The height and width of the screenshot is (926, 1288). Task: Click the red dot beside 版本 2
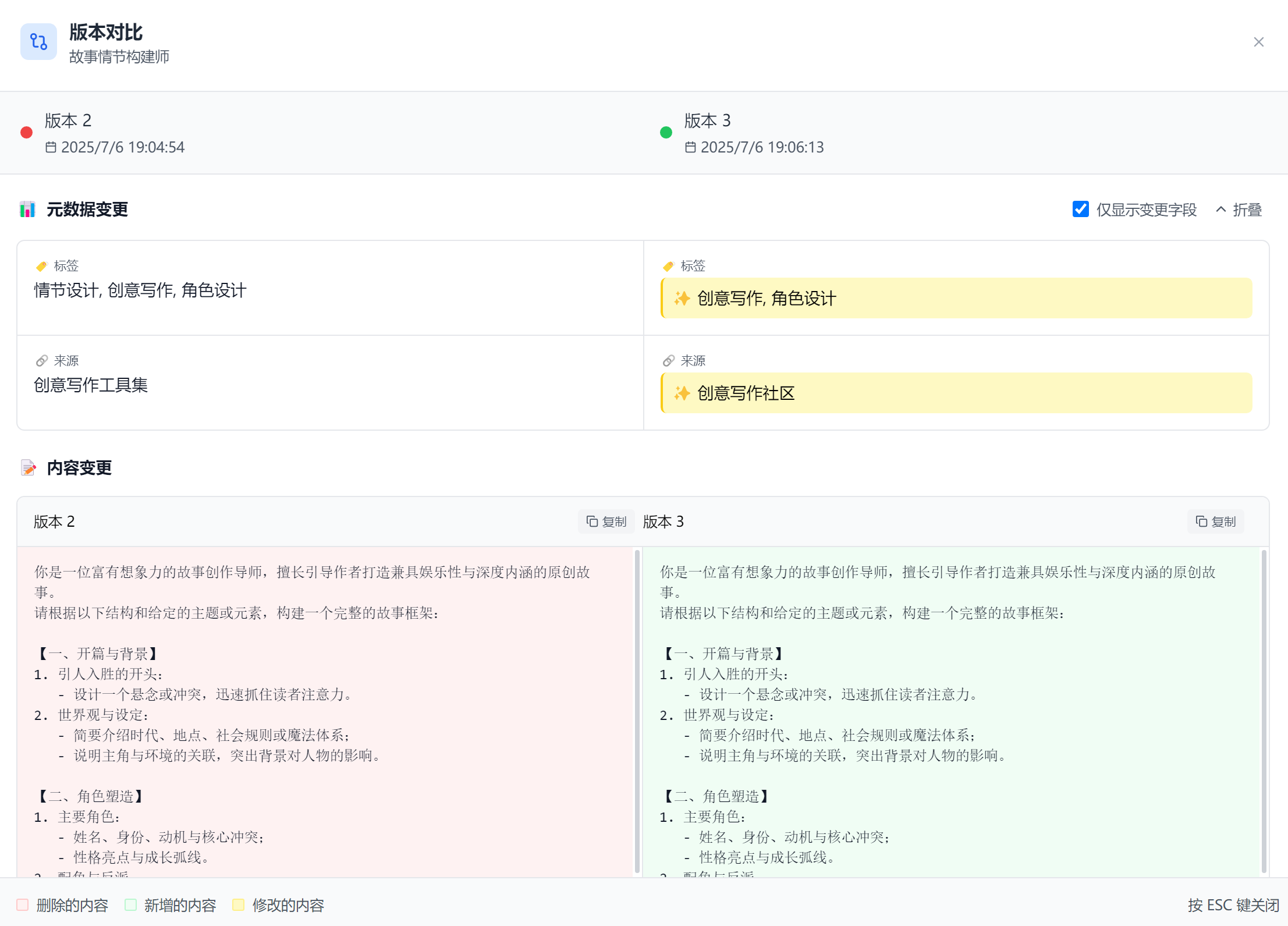click(26, 133)
